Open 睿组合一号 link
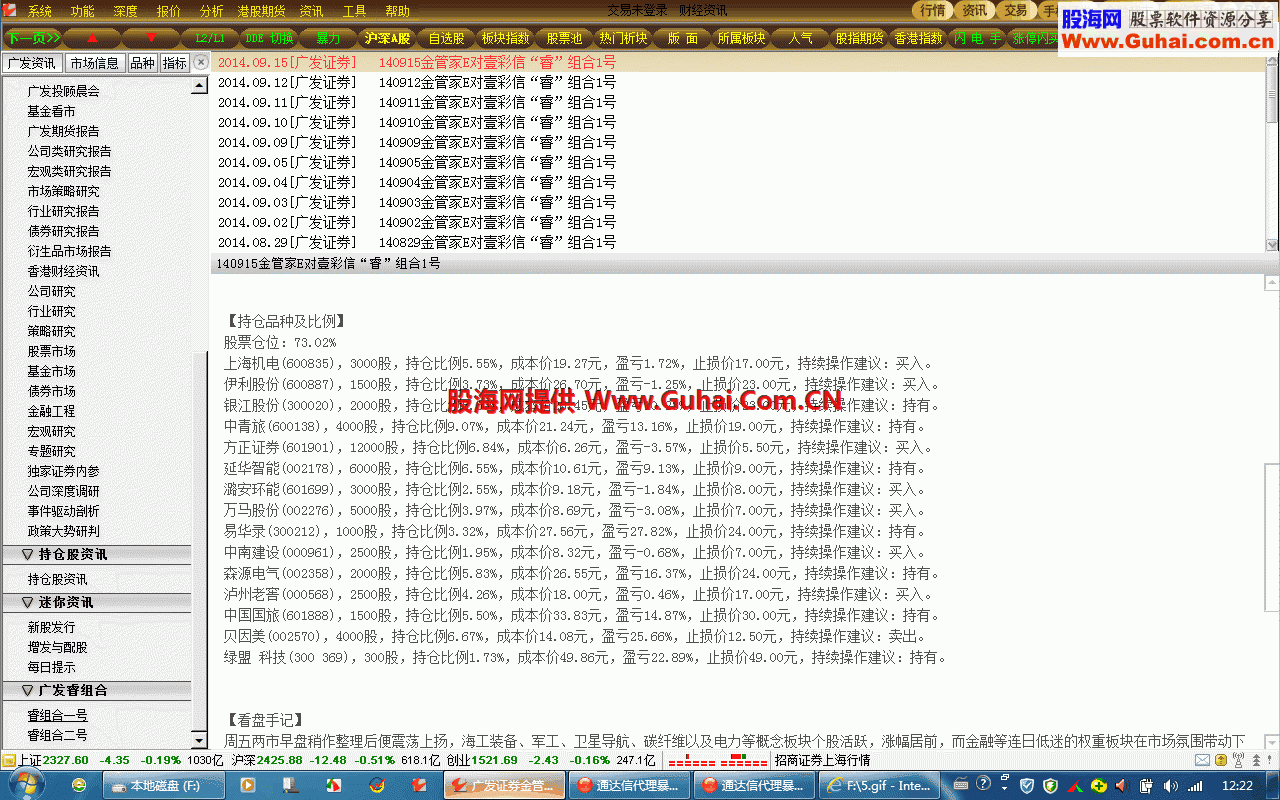The width and height of the screenshot is (1280, 800). 57,715
